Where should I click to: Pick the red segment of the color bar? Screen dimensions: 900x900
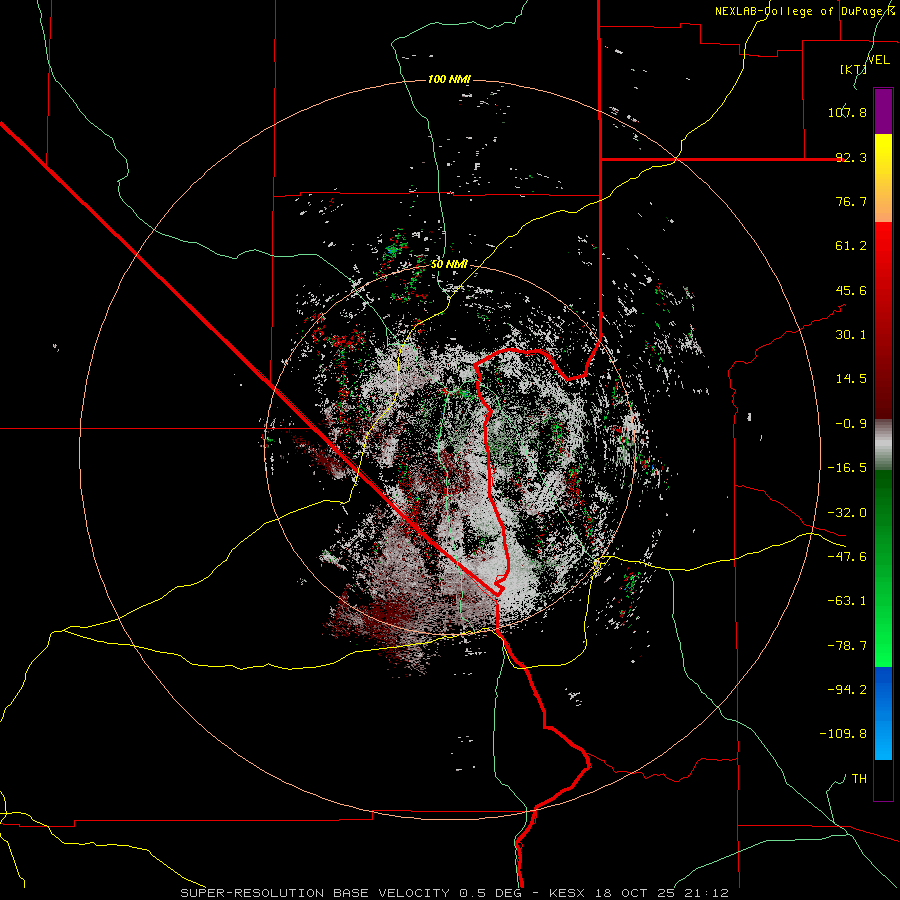pyautogui.click(x=883, y=320)
